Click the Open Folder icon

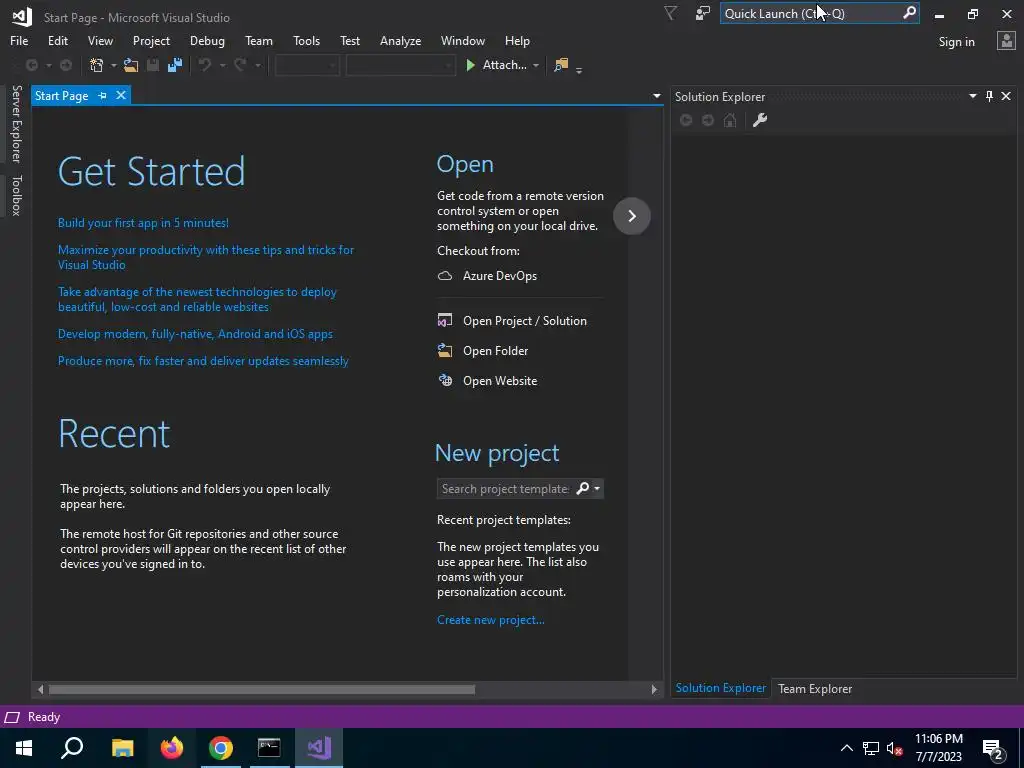(445, 351)
